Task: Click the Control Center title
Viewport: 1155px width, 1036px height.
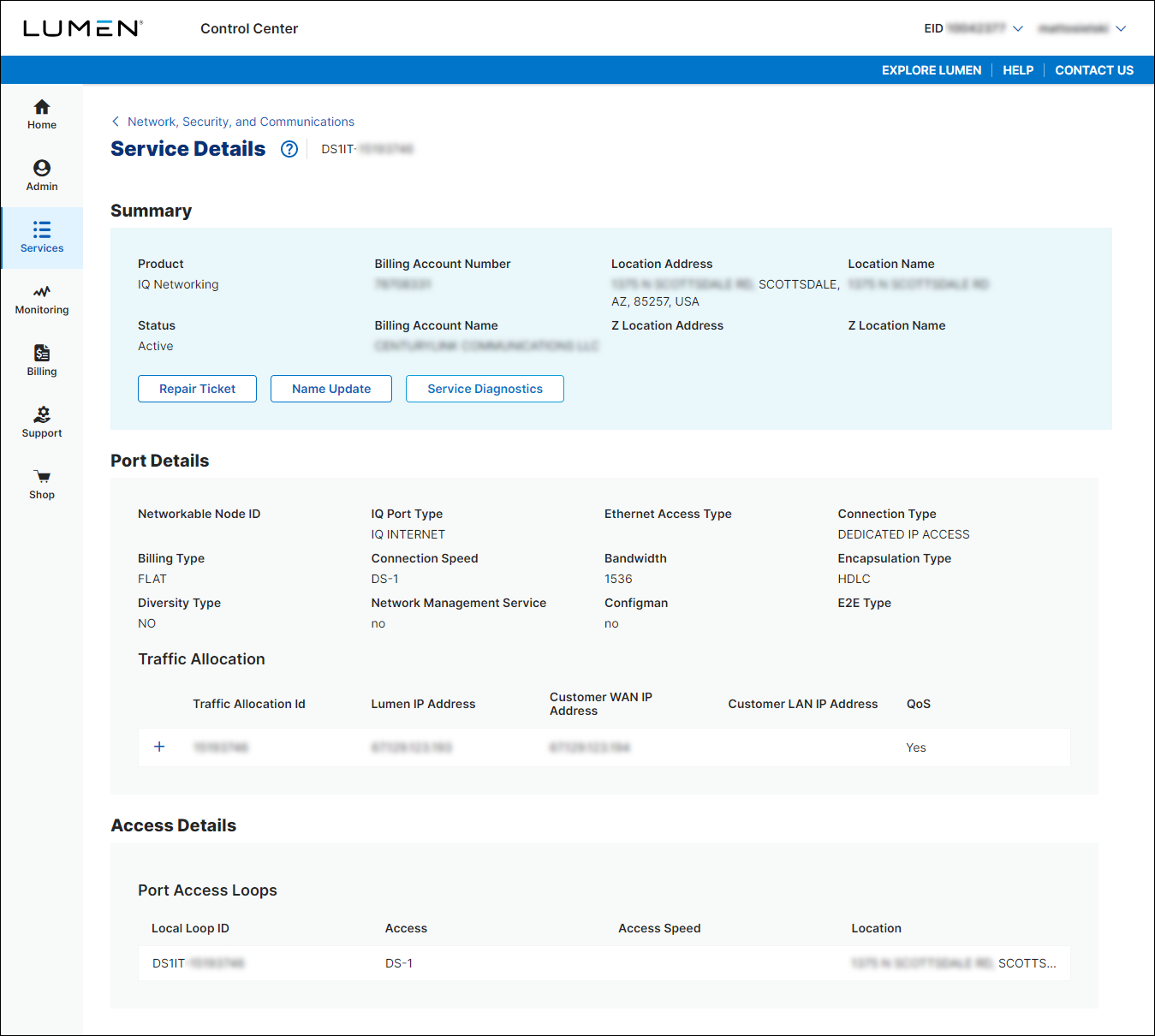Action: coord(249,28)
